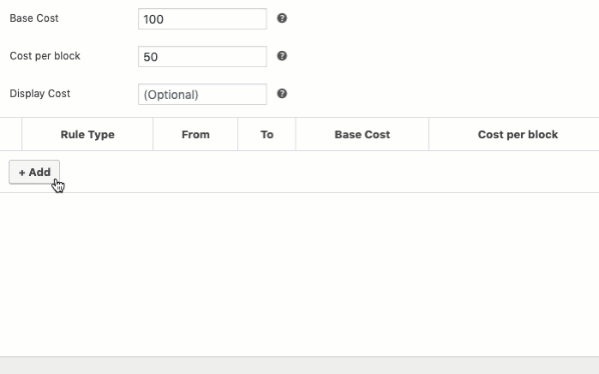Click the + Add button
The image size is (599, 374).
(34, 172)
